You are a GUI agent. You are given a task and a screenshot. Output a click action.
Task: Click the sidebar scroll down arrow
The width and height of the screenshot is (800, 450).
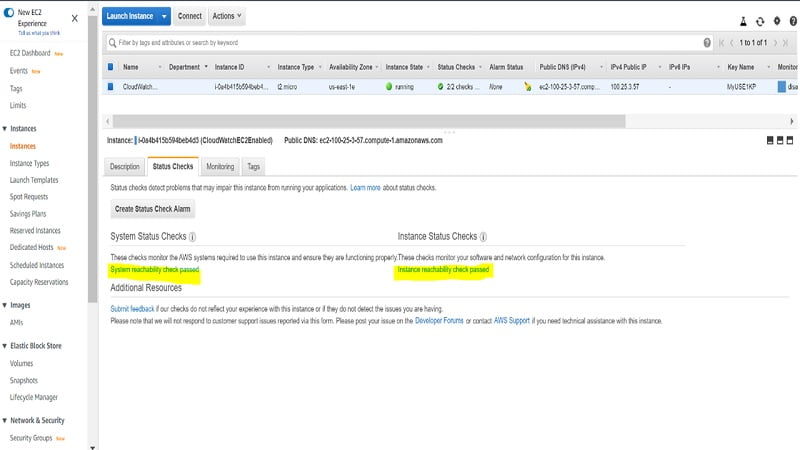pyautogui.click(x=92, y=447)
